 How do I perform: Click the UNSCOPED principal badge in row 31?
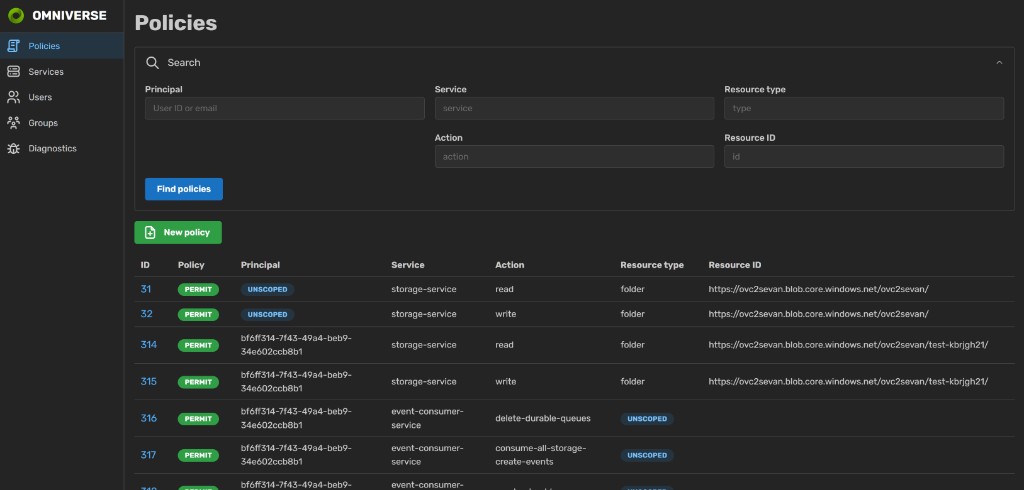point(267,289)
